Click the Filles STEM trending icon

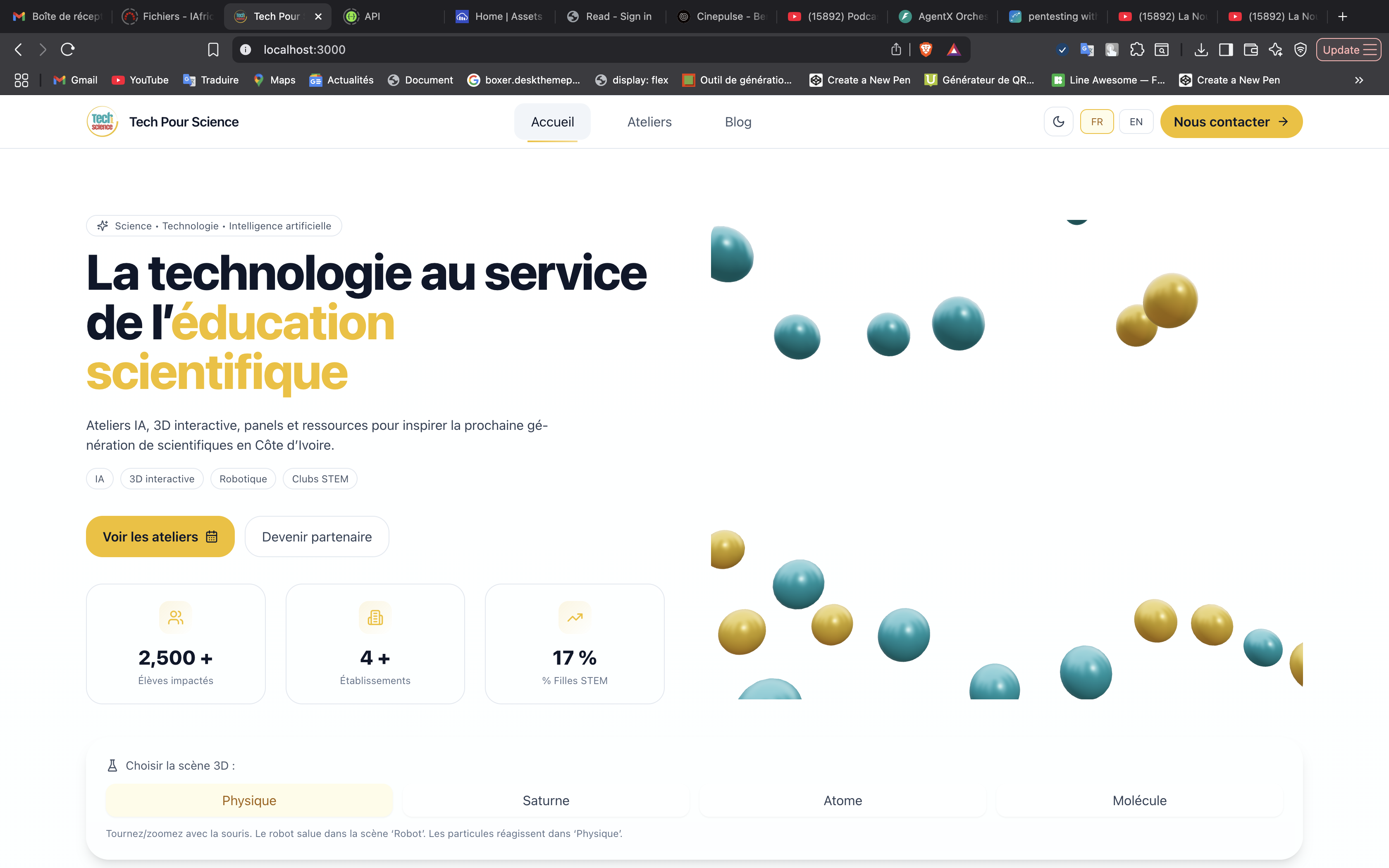[x=575, y=617]
